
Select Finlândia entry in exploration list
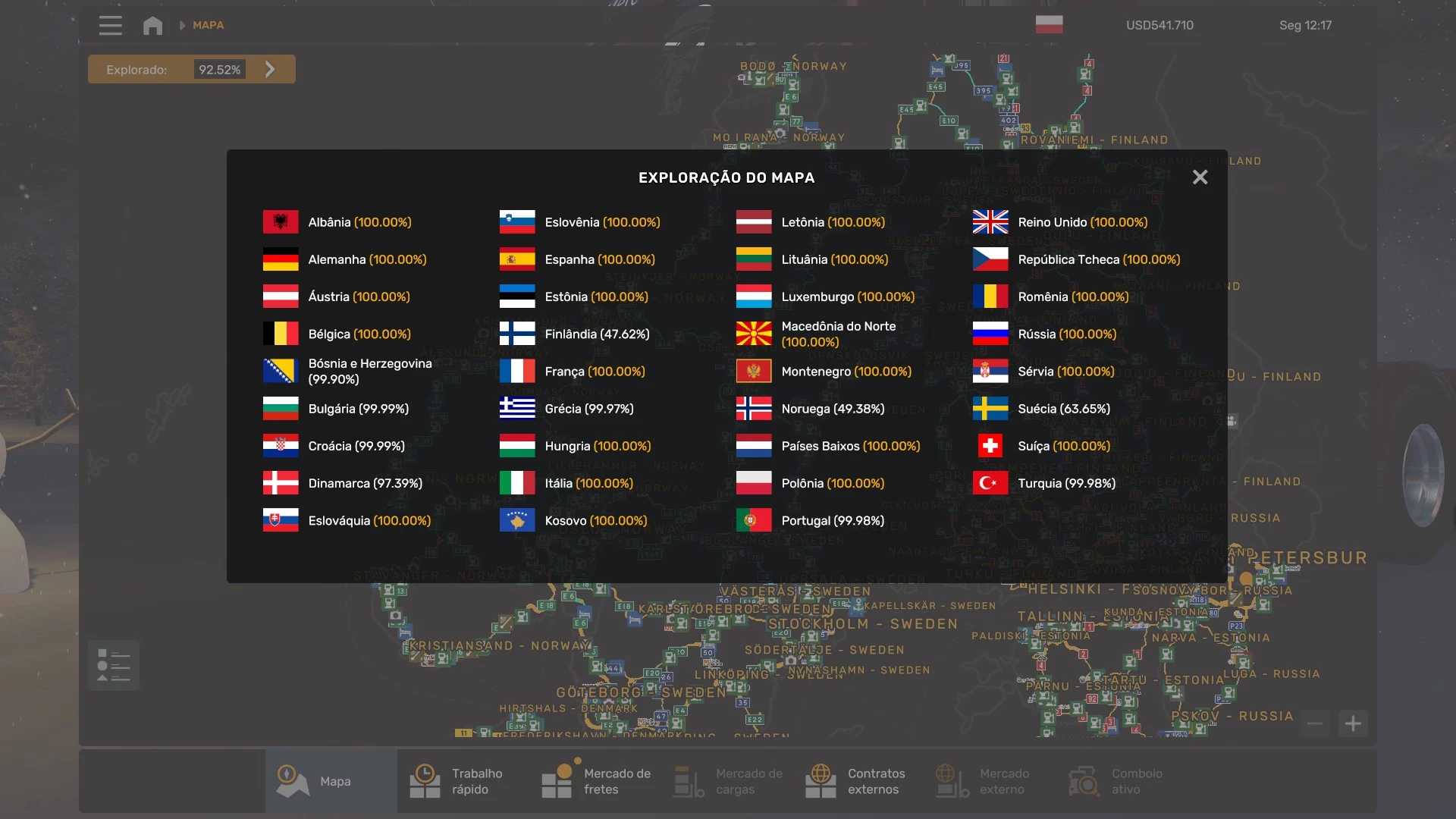coord(596,334)
